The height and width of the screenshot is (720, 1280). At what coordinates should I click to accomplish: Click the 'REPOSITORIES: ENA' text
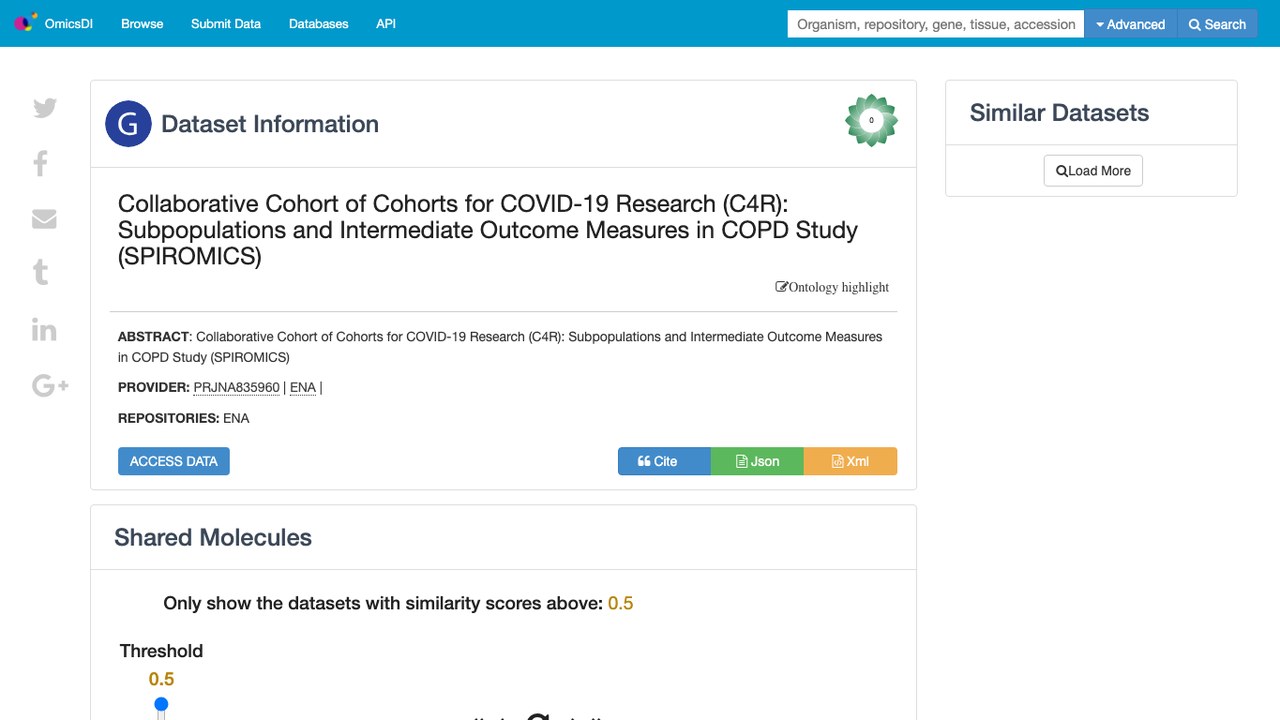(184, 418)
